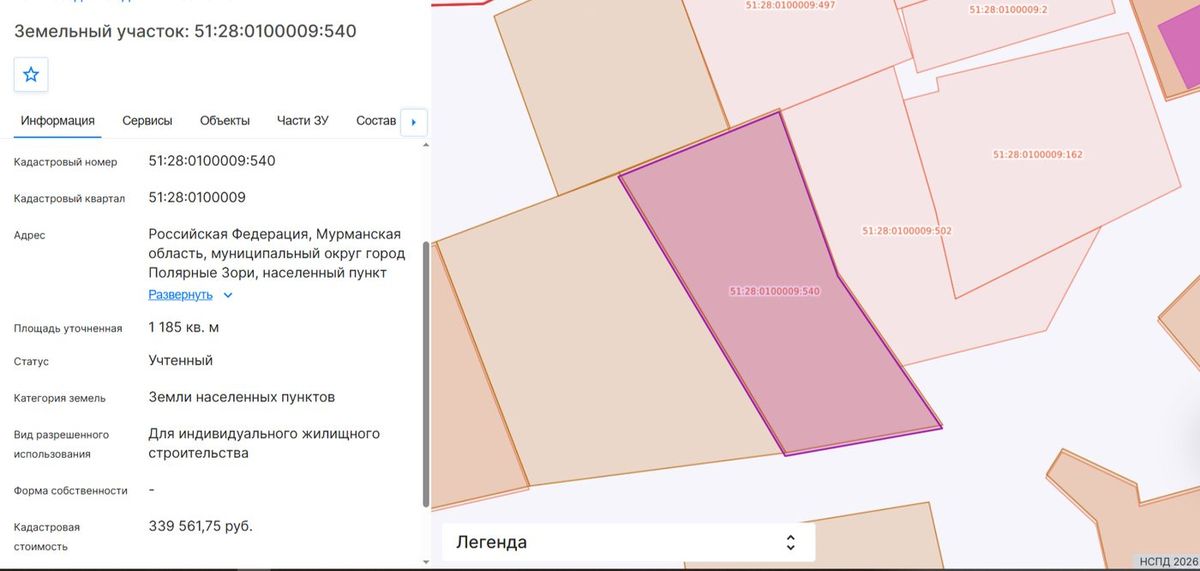Screen dimensions: 1200x571
Task: Select parcel 51:28:0100009:2 on map
Action: click(1008, 9)
